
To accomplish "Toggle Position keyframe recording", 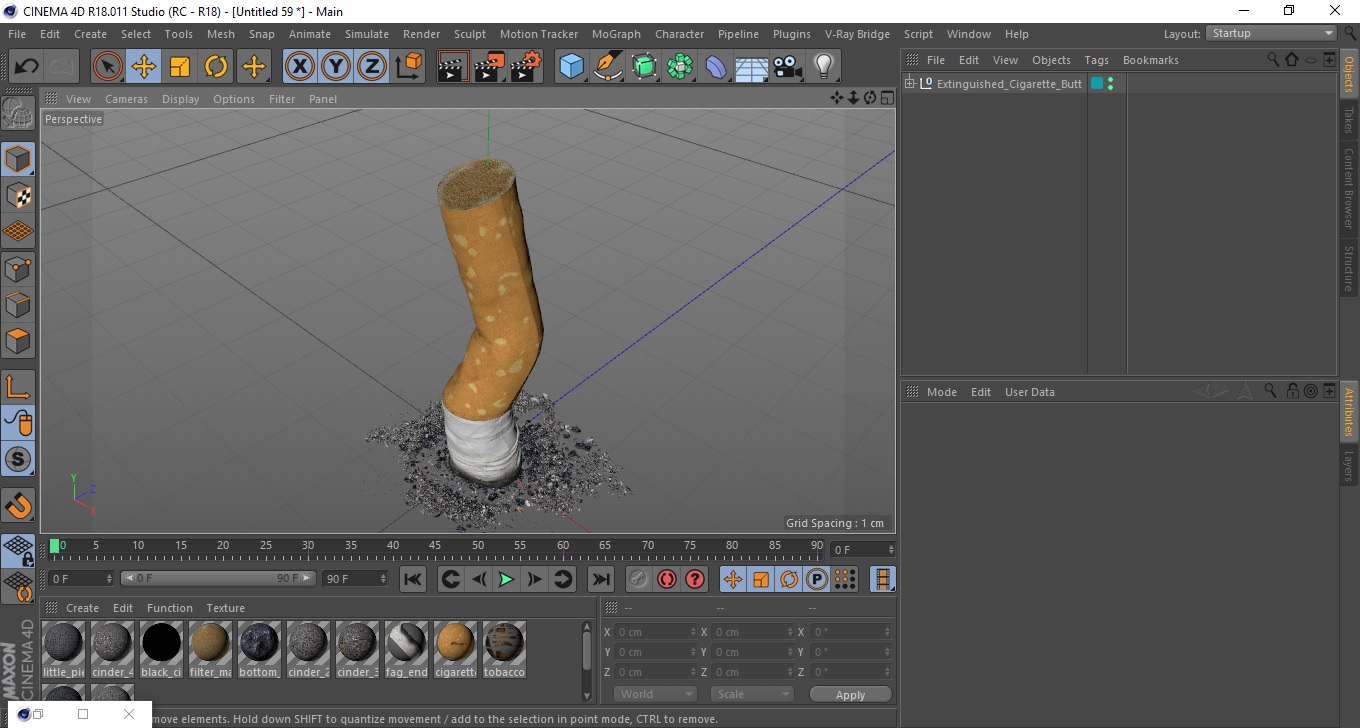I will click(x=733, y=579).
